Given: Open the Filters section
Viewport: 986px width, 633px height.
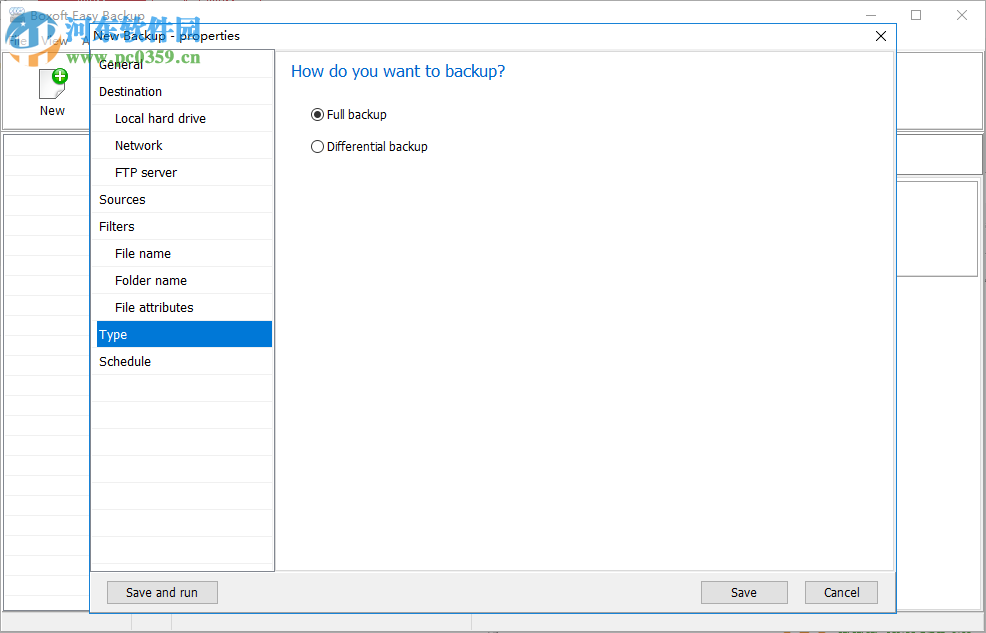Looking at the screenshot, I should (x=116, y=226).
